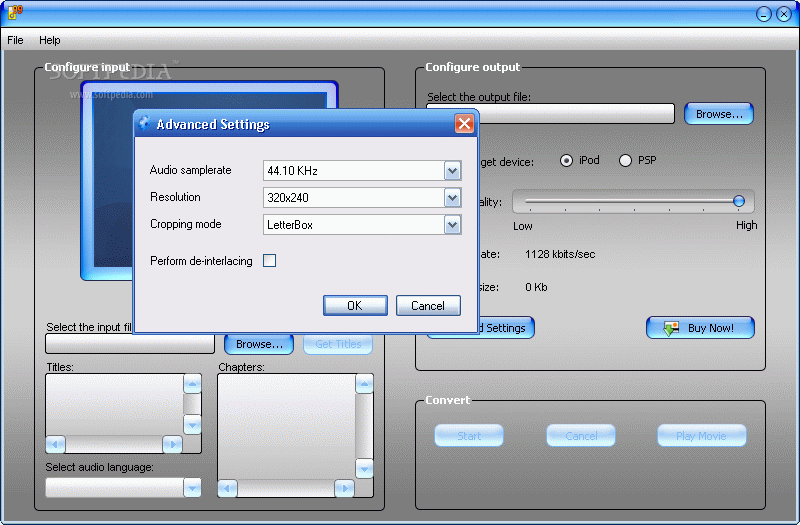Image resolution: width=800 pixels, height=525 pixels.
Task: Click the Titles list scroll right arrow
Action: coord(172,444)
